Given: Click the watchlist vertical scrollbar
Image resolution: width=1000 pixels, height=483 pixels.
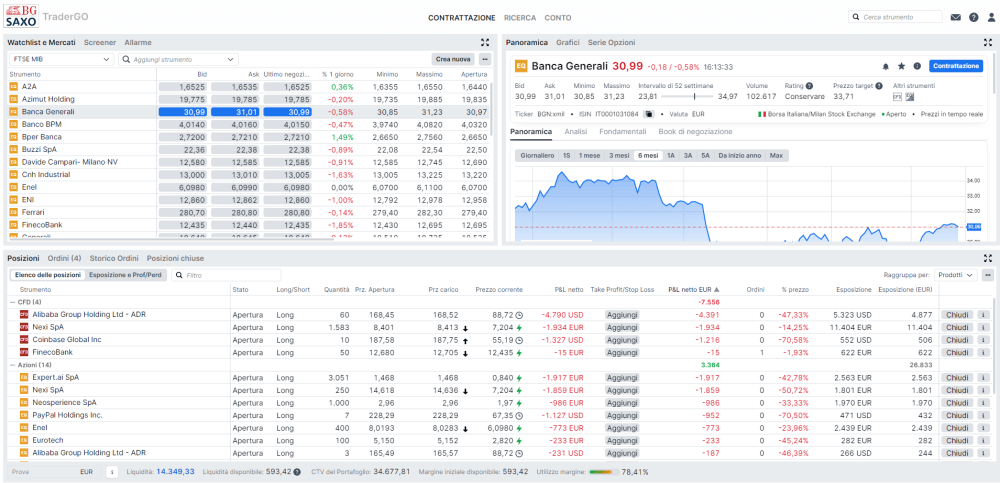Looking at the screenshot, I should click(491, 108).
